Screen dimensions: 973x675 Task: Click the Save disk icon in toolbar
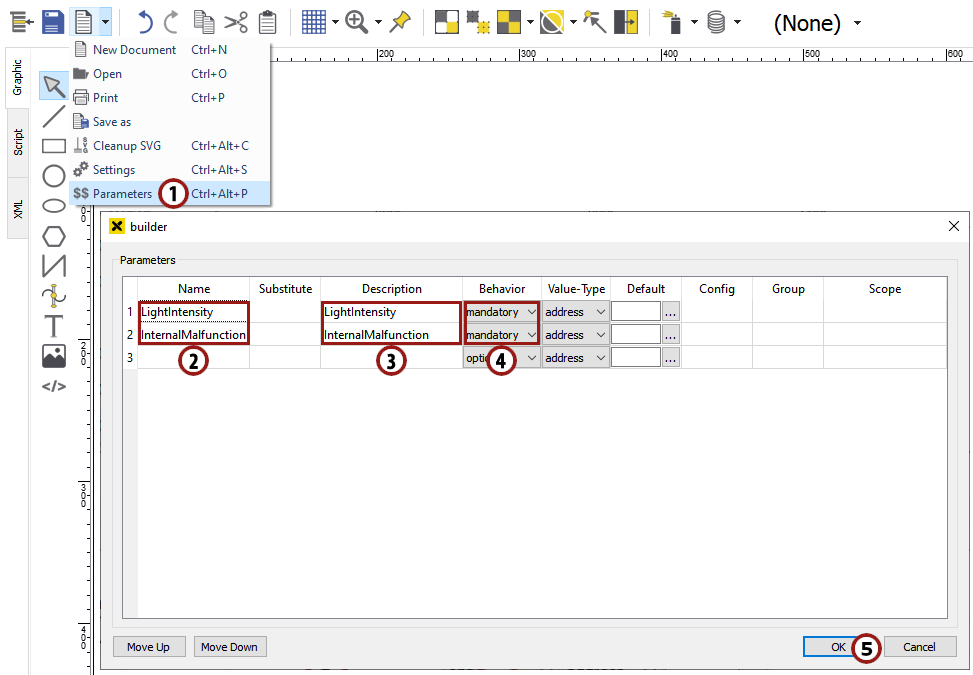(53, 22)
